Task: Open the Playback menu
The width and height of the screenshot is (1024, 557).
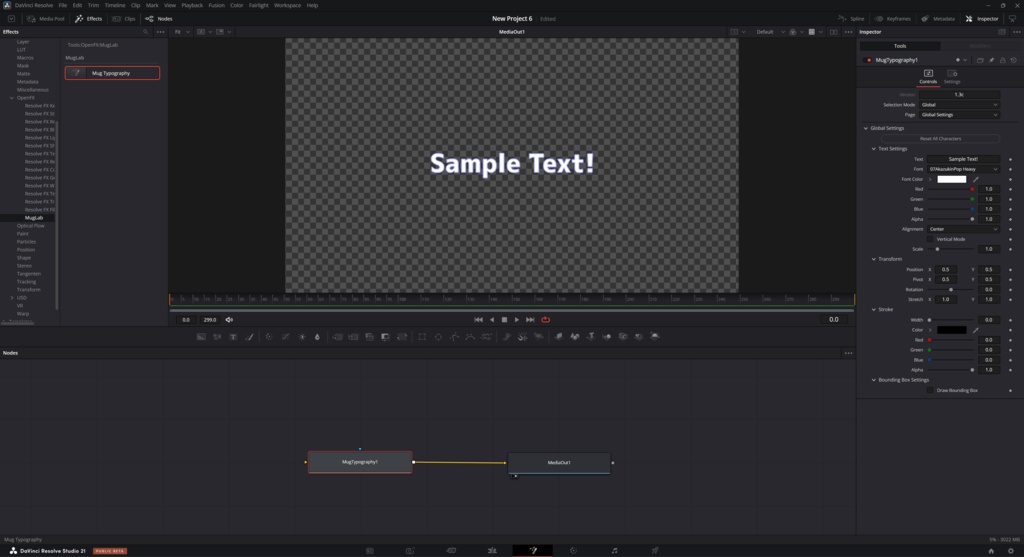Action: (192, 5)
